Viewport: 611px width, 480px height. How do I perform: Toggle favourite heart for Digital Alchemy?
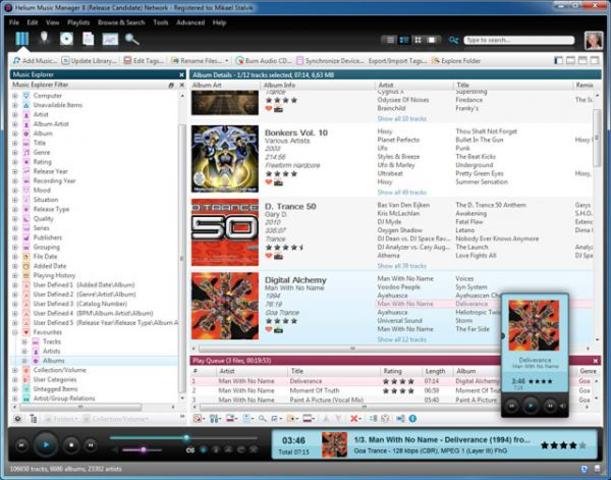pos(268,330)
